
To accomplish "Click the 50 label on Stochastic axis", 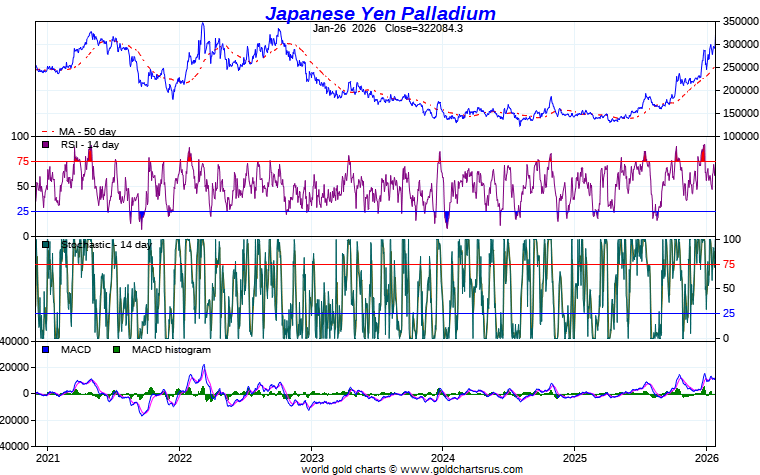I will click(728, 288).
